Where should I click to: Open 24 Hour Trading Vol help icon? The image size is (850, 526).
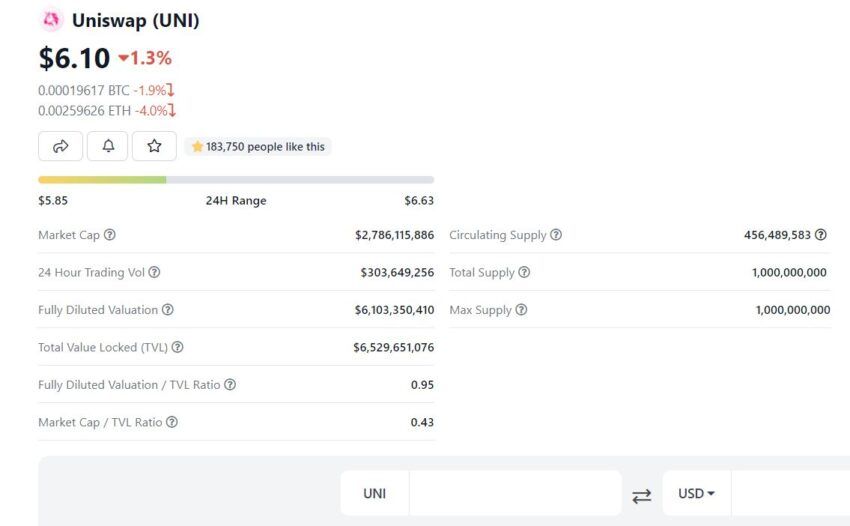click(x=154, y=272)
